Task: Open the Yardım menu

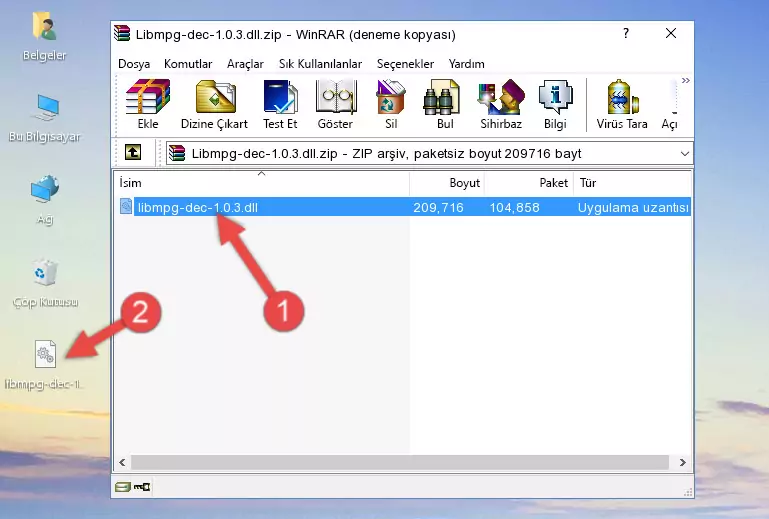Action: coord(466,64)
